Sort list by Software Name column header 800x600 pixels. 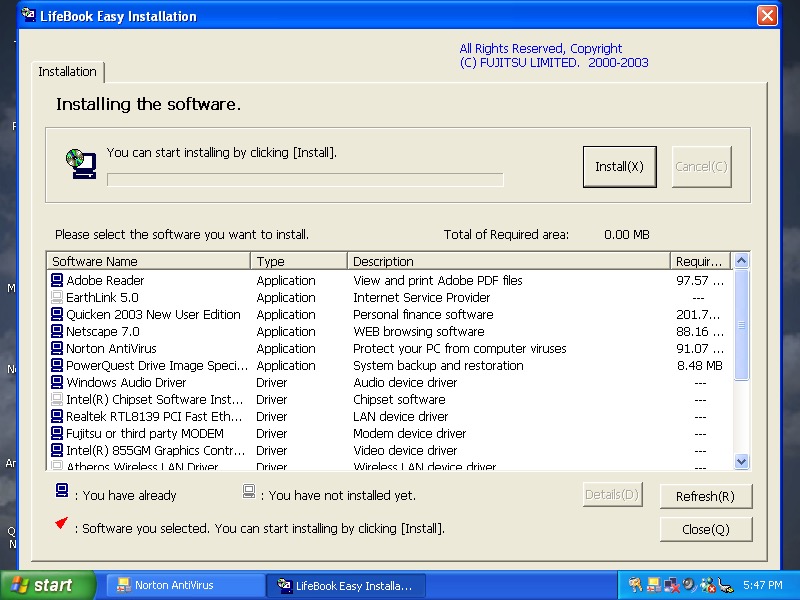pyautogui.click(x=149, y=262)
